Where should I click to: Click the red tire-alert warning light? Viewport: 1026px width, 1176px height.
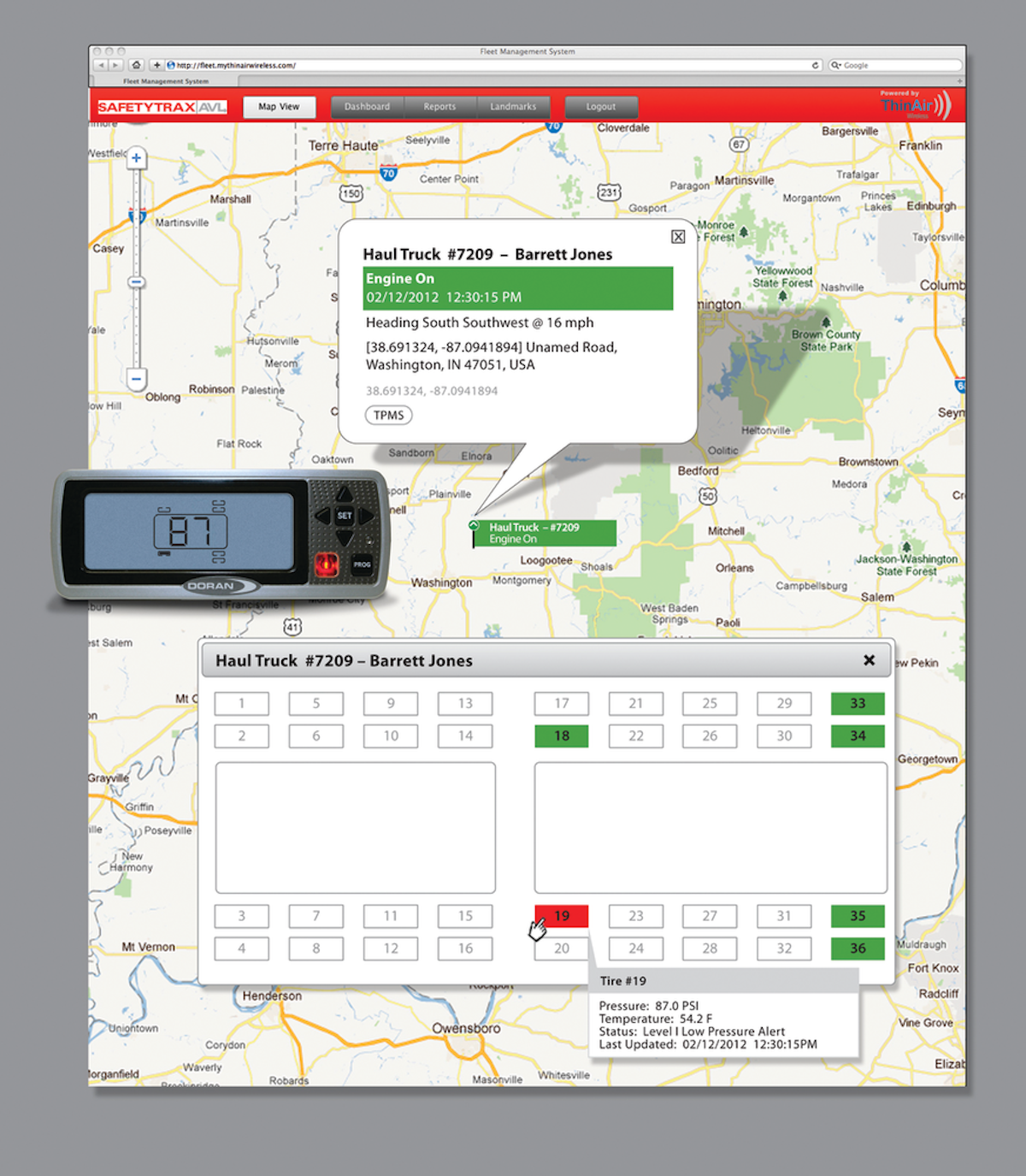click(x=327, y=563)
